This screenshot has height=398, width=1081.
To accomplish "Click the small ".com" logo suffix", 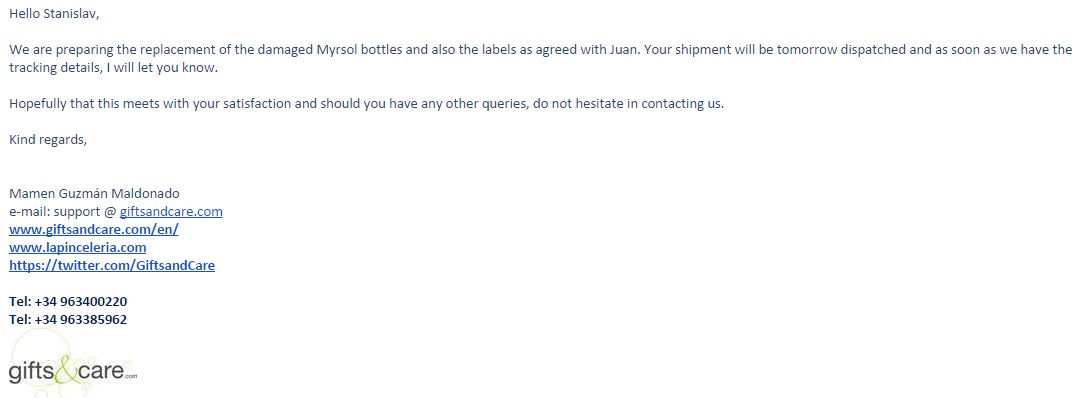I will pyautogui.click(x=131, y=377).
